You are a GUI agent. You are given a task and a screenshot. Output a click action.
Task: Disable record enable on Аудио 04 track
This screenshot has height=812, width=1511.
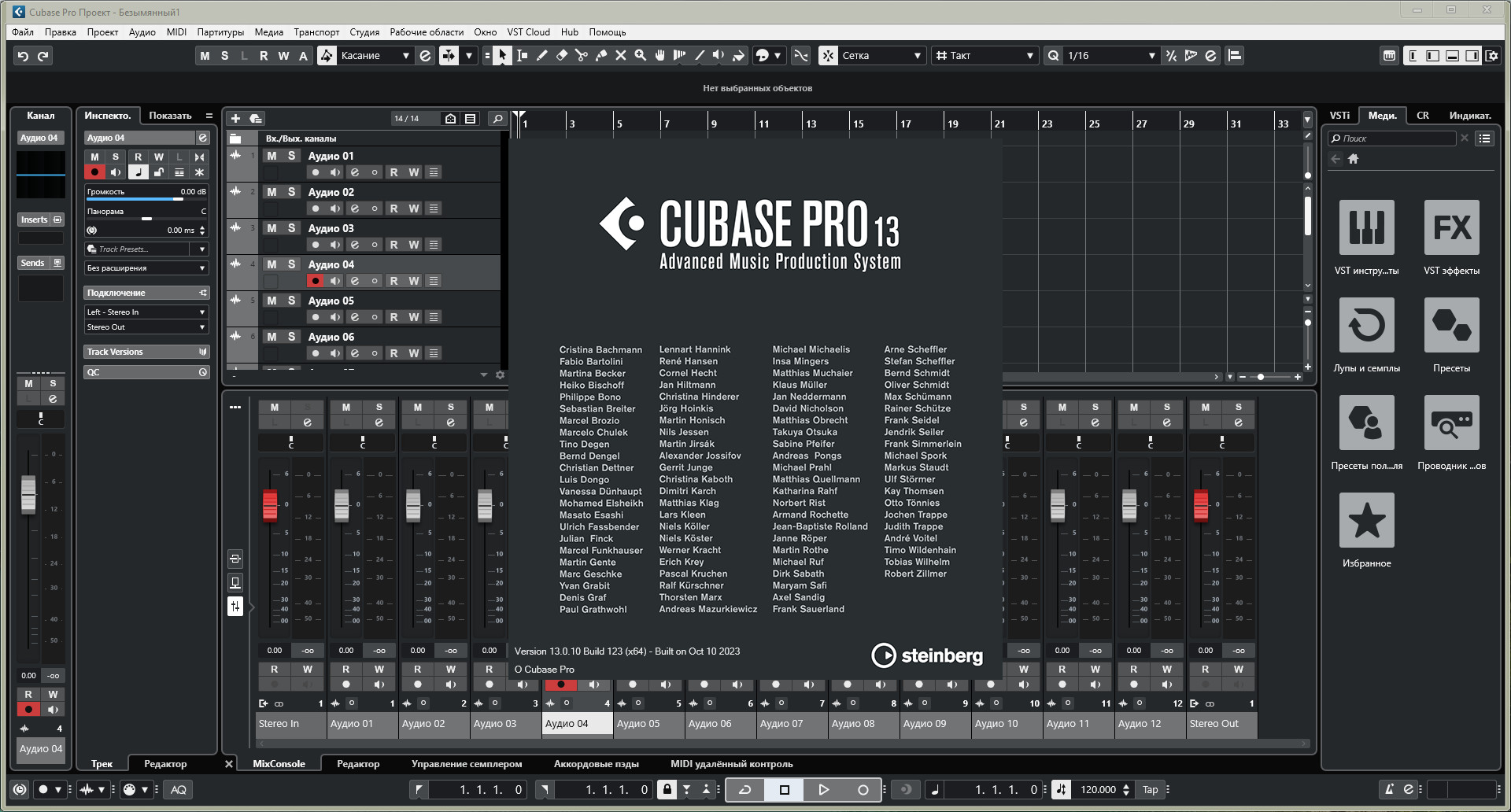[x=316, y=281]
